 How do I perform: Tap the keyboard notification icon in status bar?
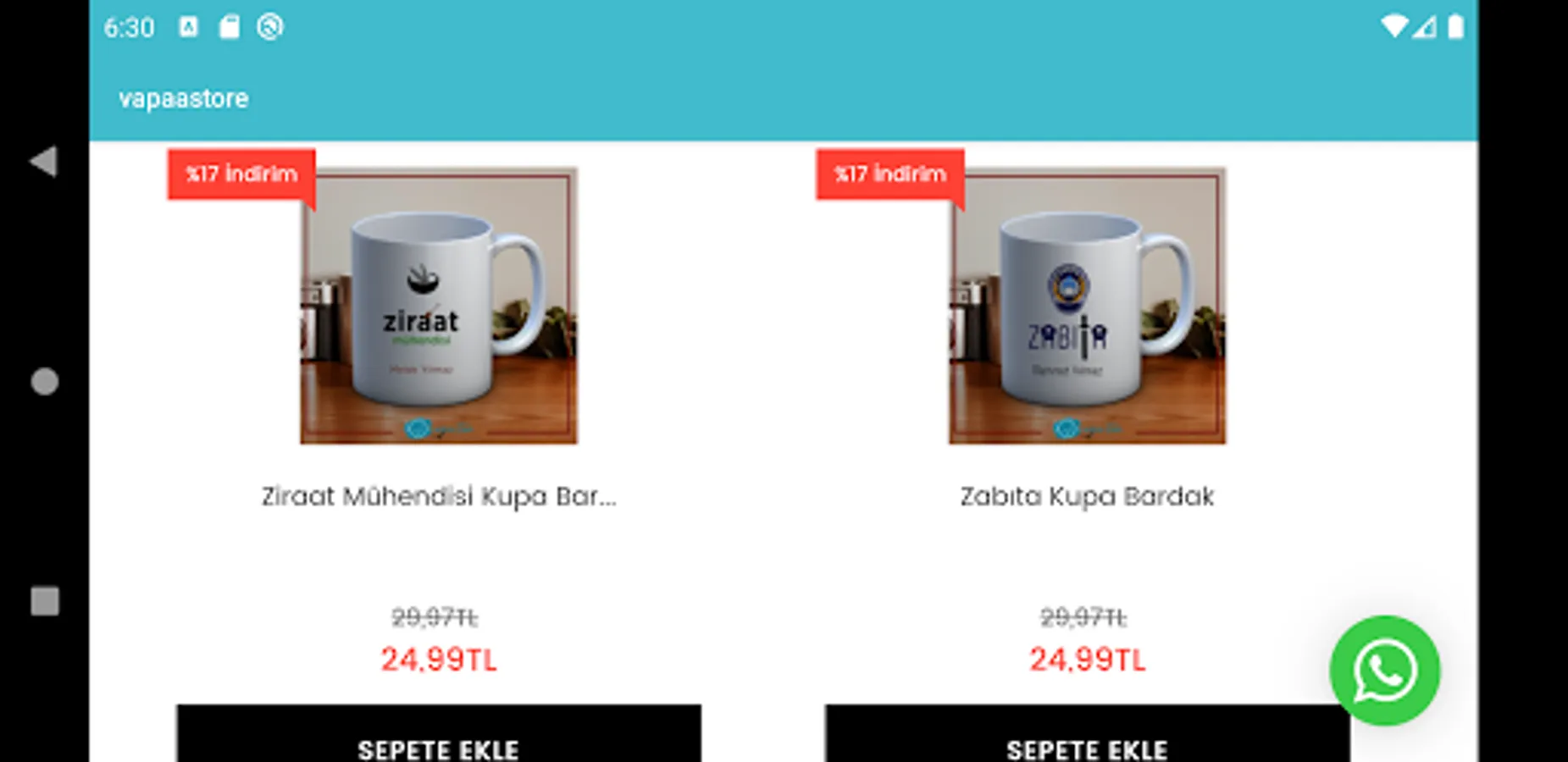(188, 27)
